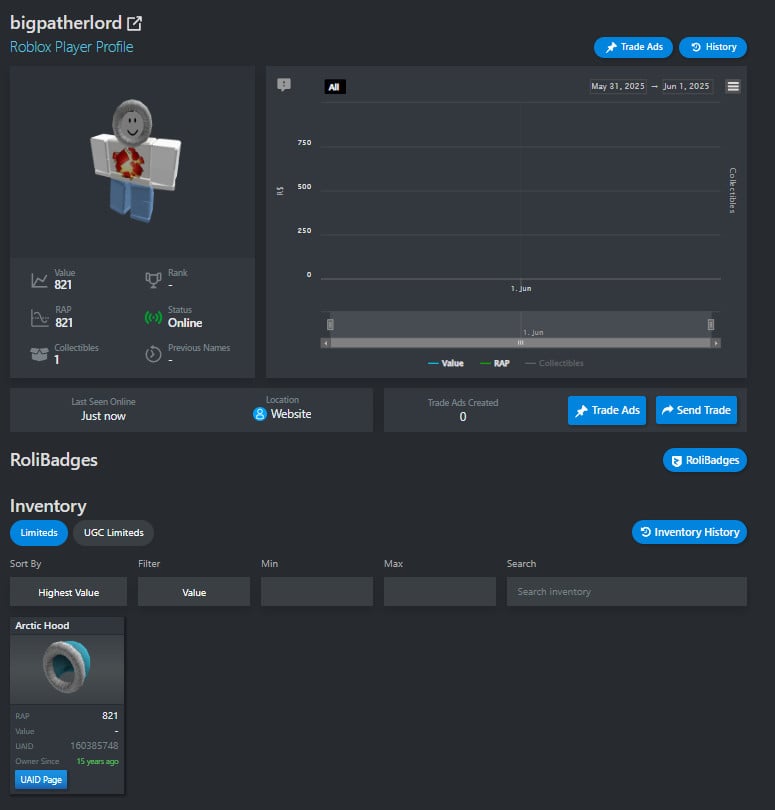Select the All range button on chart
This screenshot has height=810, width=775.
tap(334, 87)
